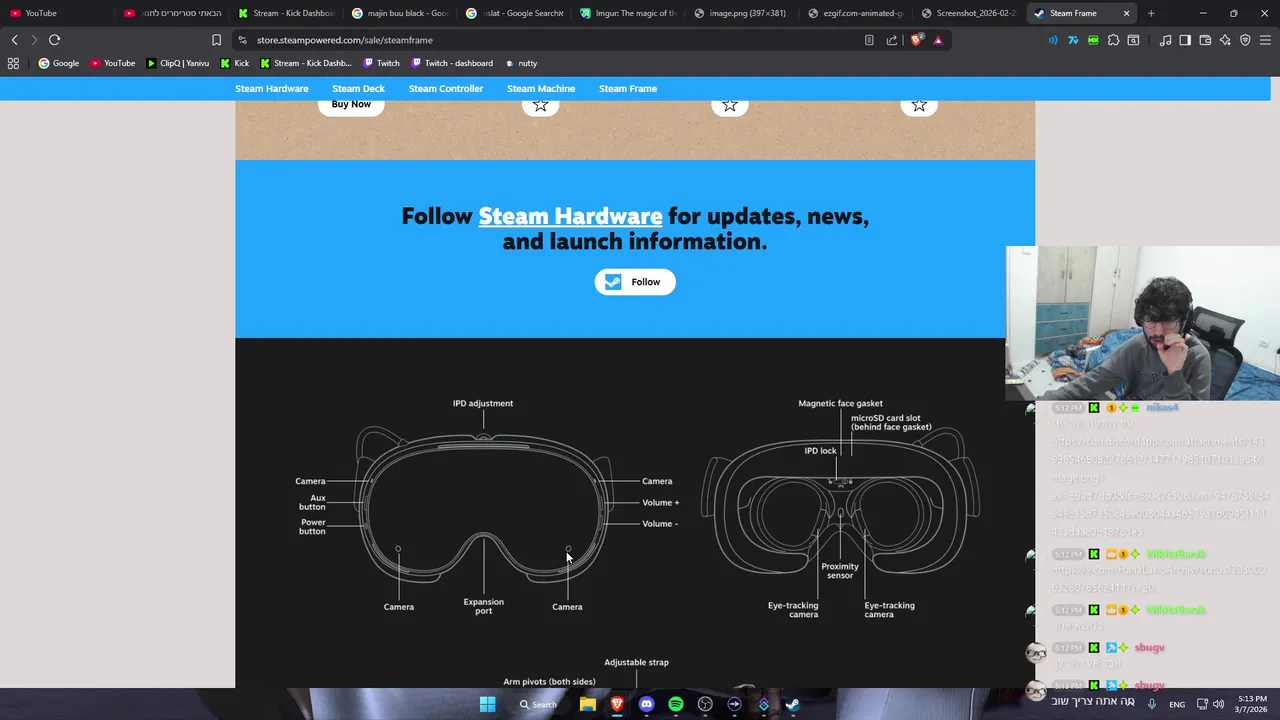Click the IPD adjustment diagram label
Viewport: 1280px width, 720px height.
[483, 403]
